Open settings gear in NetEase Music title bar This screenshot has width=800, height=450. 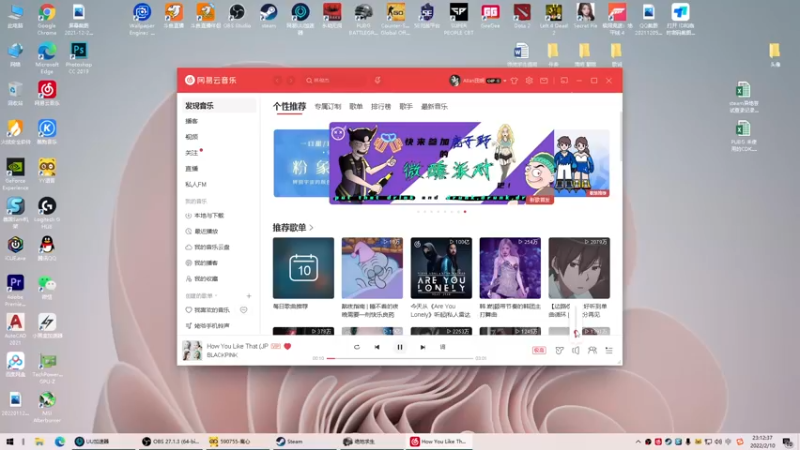coord(529,81)
